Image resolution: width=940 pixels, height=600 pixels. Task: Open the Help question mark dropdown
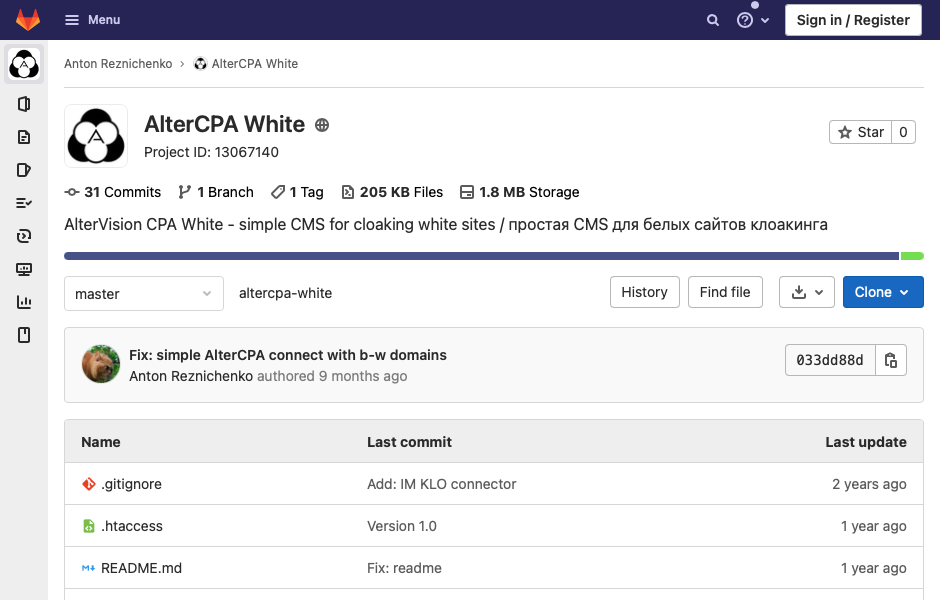(x=752, y=20)
